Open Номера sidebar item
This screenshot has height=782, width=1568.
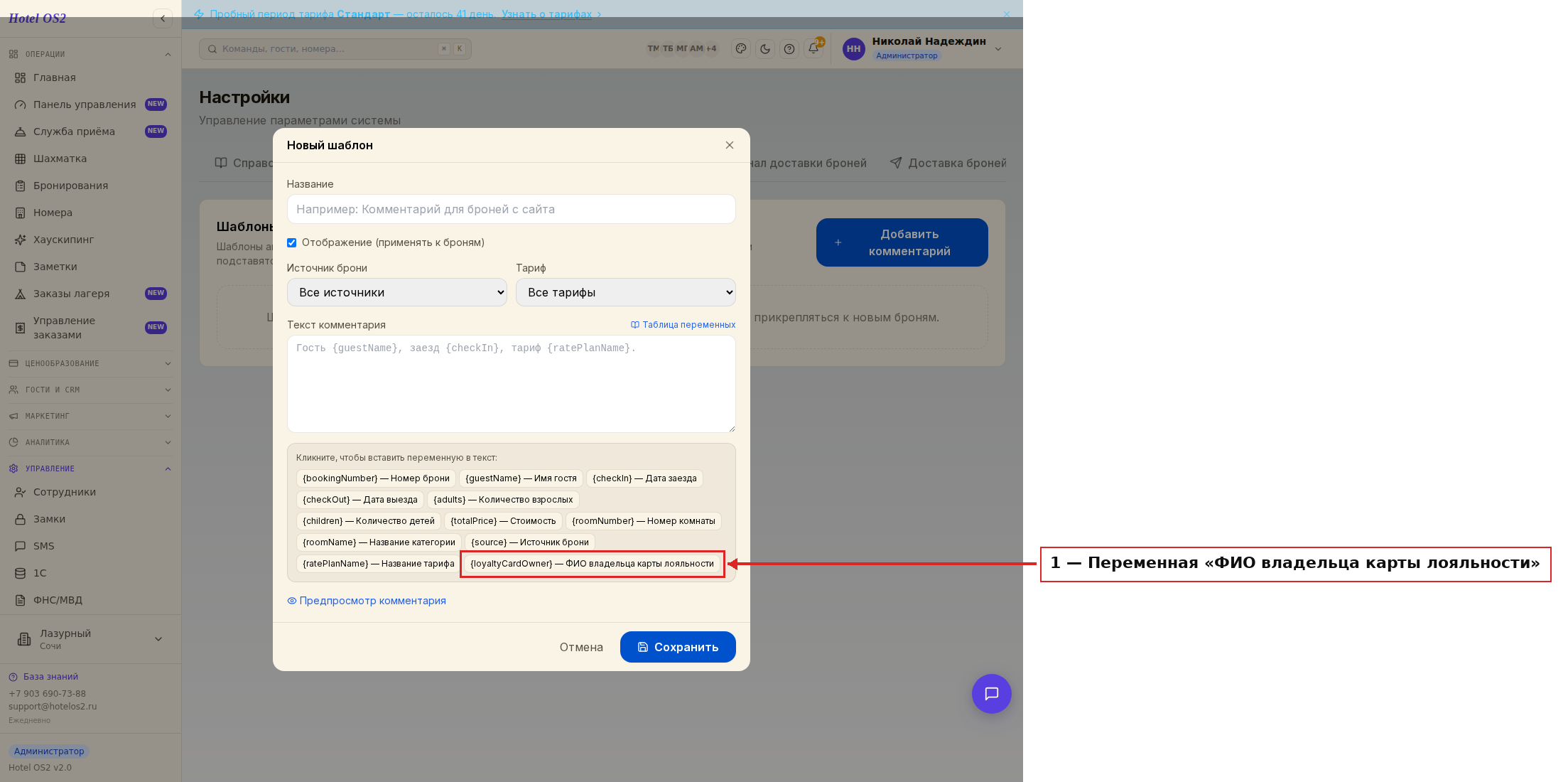[x=90, y=213]
